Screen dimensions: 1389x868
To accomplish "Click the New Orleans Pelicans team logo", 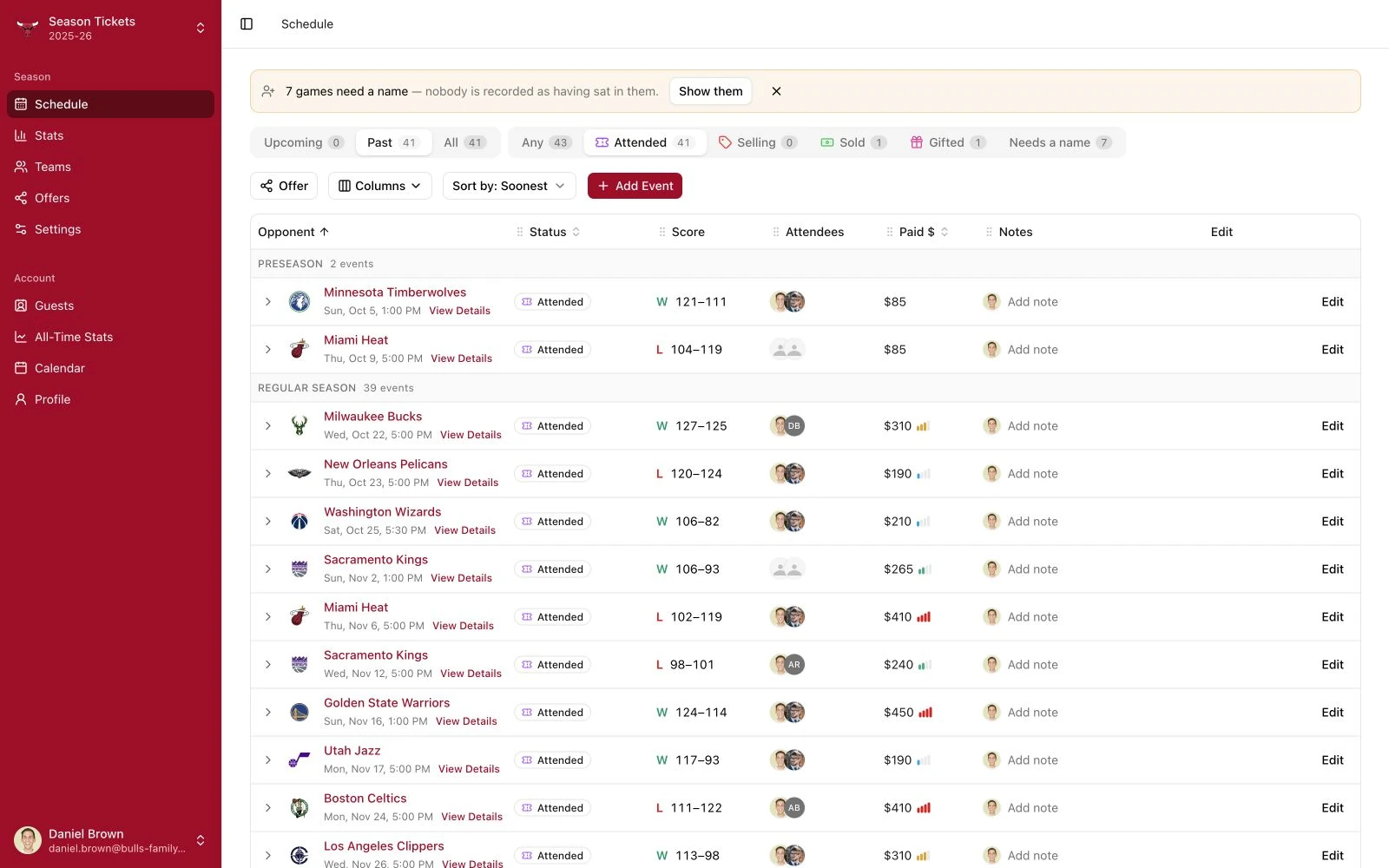I will tap(300, 474).
